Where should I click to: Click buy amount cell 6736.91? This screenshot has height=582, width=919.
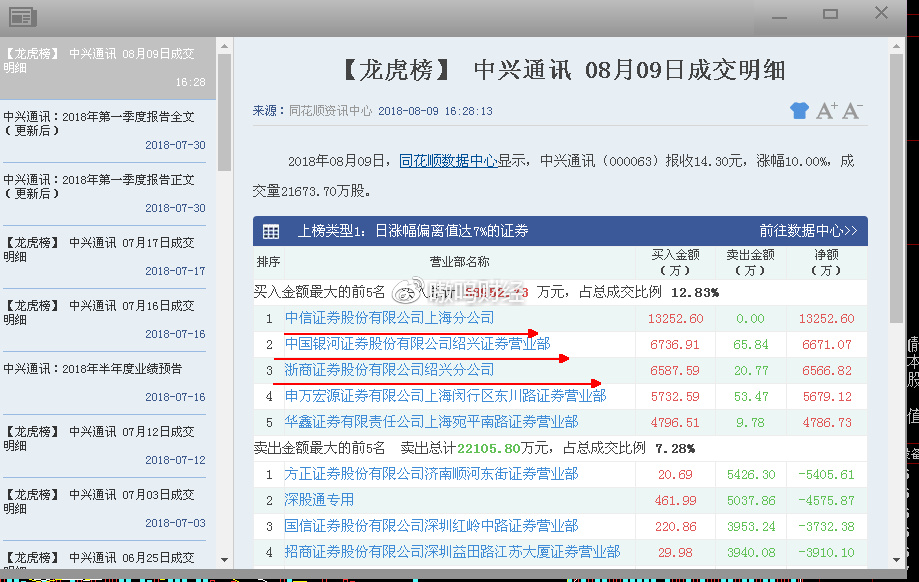(675, 345)
